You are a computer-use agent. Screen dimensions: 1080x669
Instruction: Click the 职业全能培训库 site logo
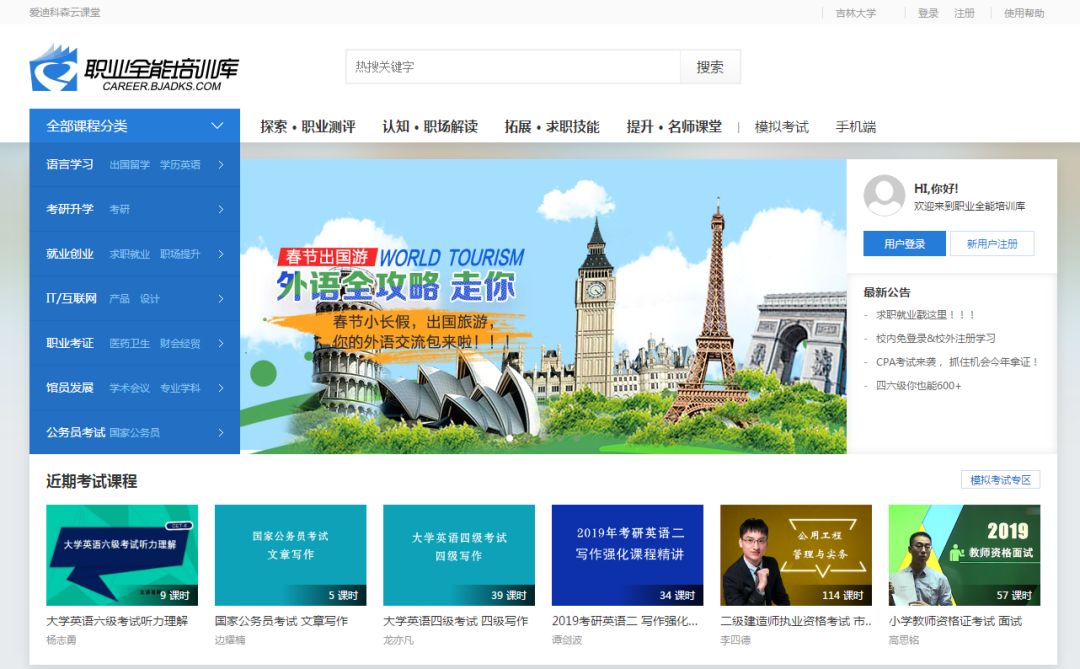tap(134, 69)
